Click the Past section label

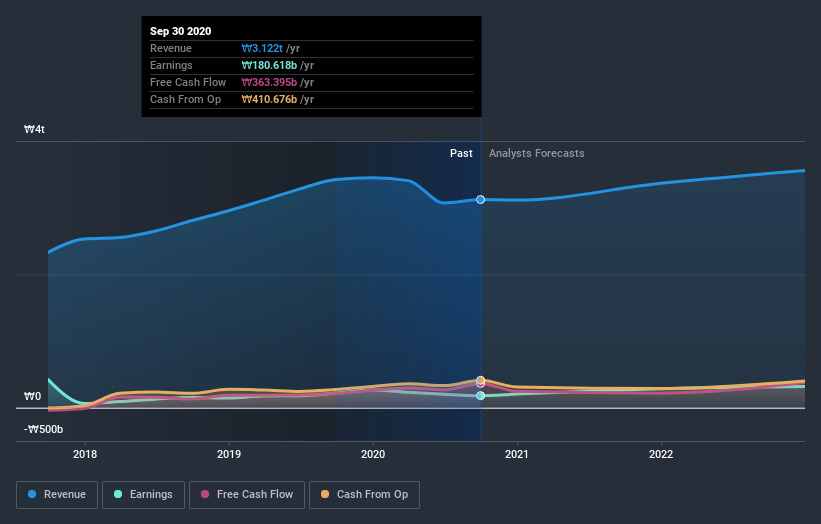coord(461,153)
